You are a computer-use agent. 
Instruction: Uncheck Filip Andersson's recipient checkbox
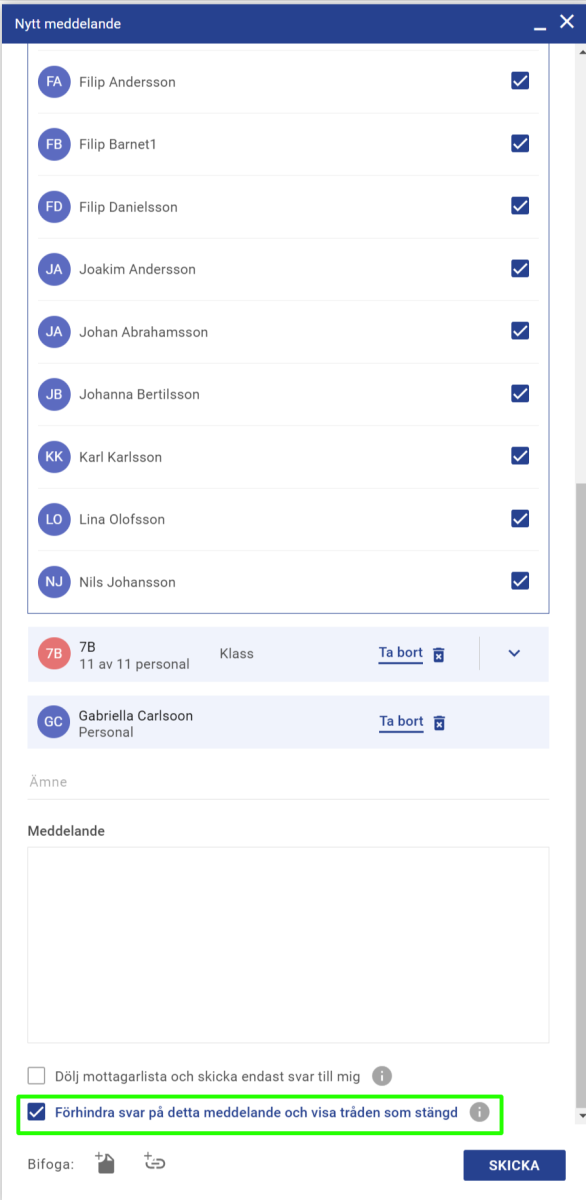point(520,81)
